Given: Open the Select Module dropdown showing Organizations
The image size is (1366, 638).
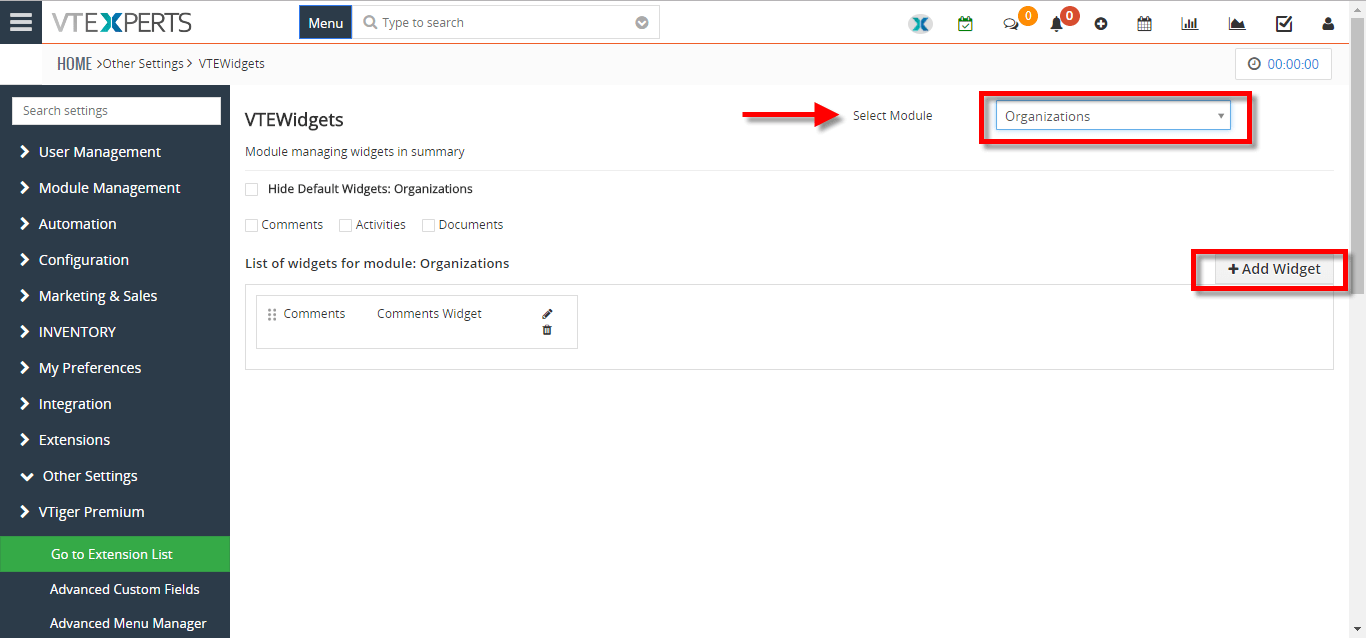Looking at the screenshot, I should click(x=1113, y=116).
